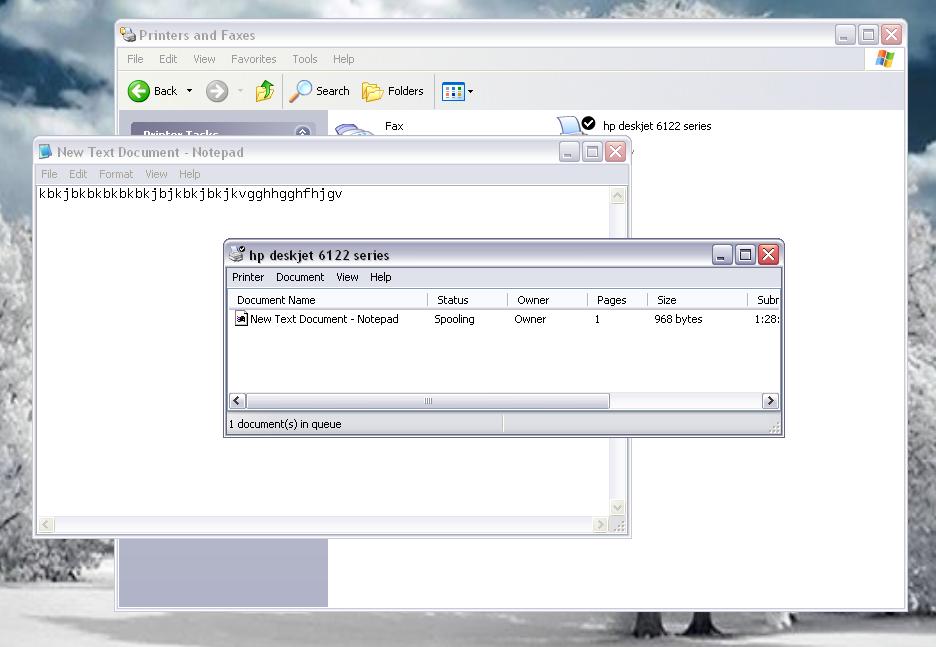Close the Notepad window
Viewport: 936px width, 647px height.
click(x=615, y=152)
